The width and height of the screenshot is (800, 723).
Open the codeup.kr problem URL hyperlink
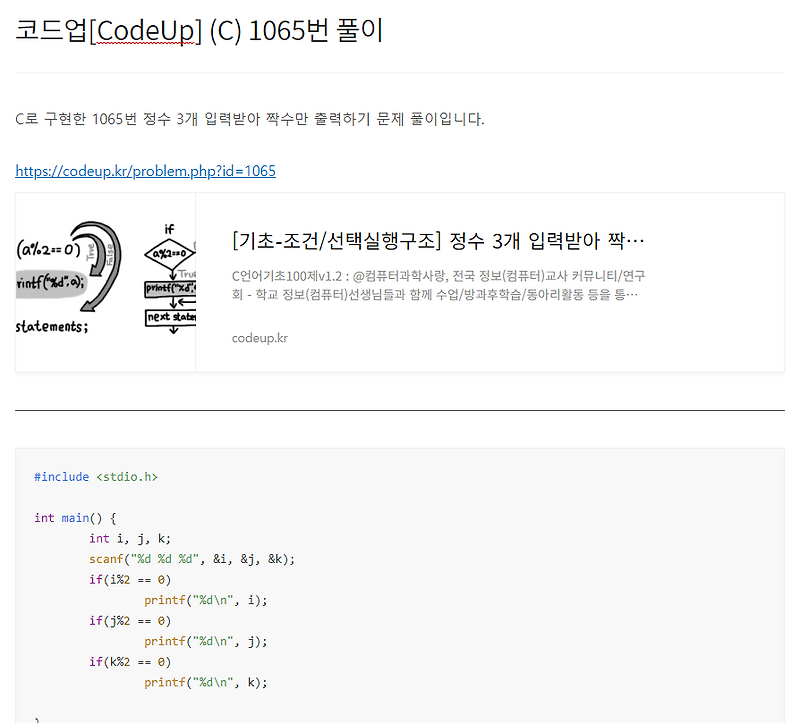pyautogui.click(x=145, y=170)
